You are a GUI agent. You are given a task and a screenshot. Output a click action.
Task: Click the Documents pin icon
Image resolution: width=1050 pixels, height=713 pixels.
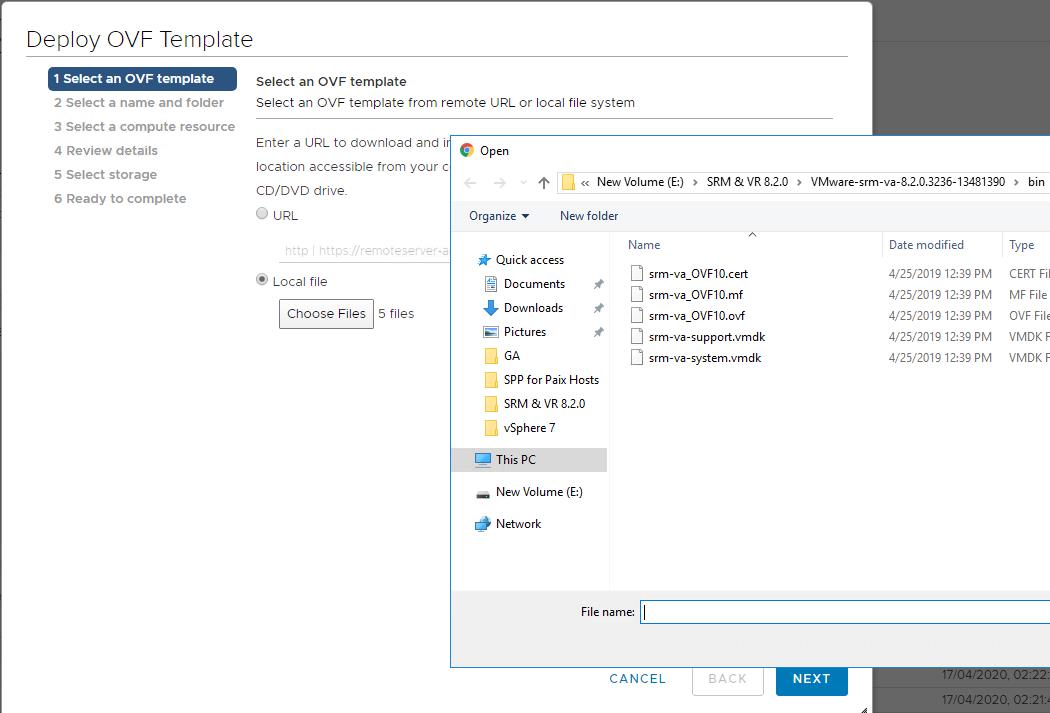[x=599, y=285]
